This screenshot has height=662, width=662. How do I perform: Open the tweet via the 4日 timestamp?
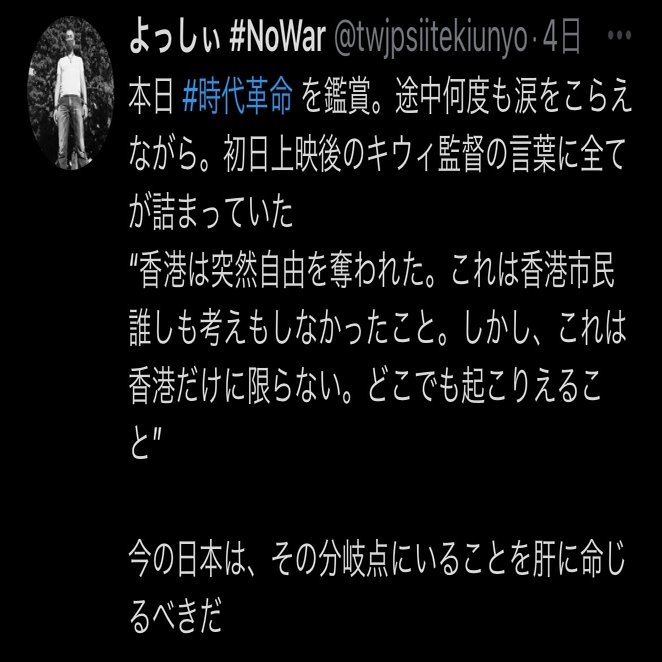[x=562, y=38]
